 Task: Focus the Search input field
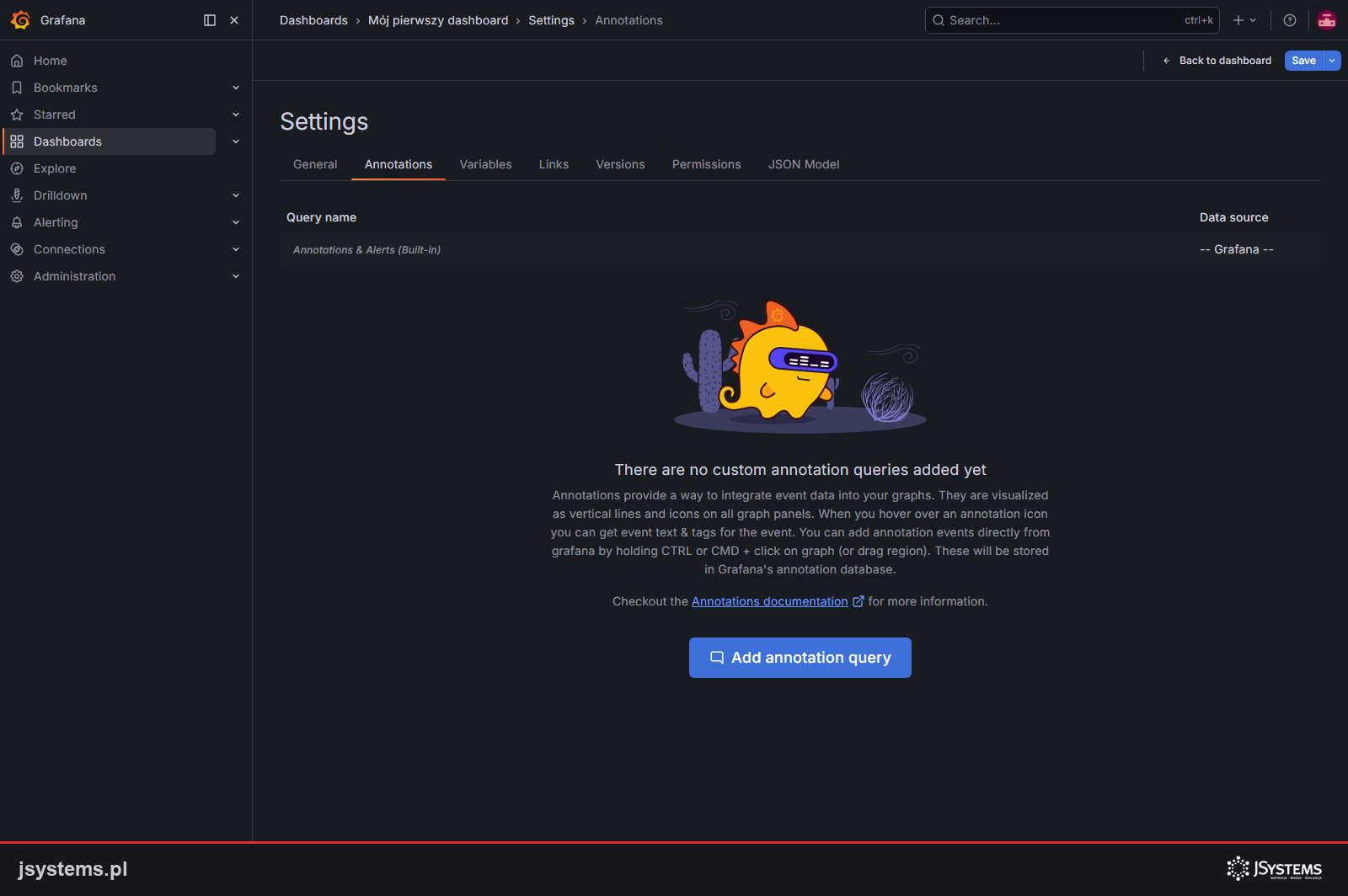(x=1072, y=20)
